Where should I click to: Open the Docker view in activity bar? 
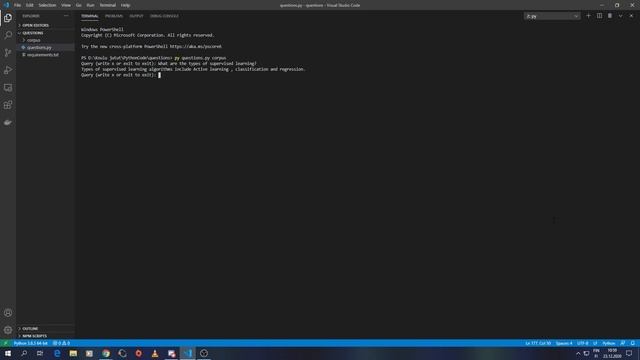(x=8, y=122)
